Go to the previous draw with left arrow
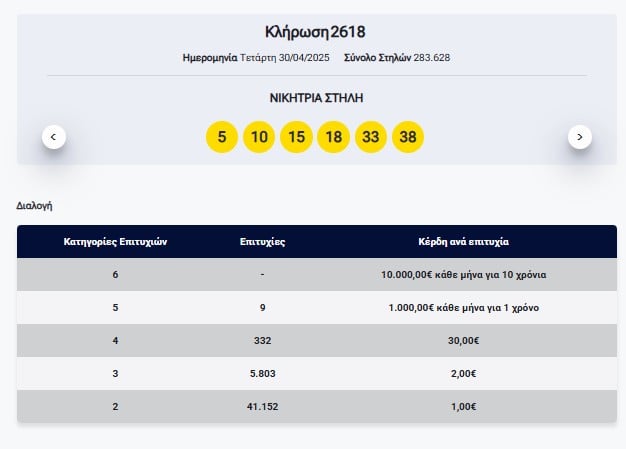The image size is (626, 449). [54, 137]
